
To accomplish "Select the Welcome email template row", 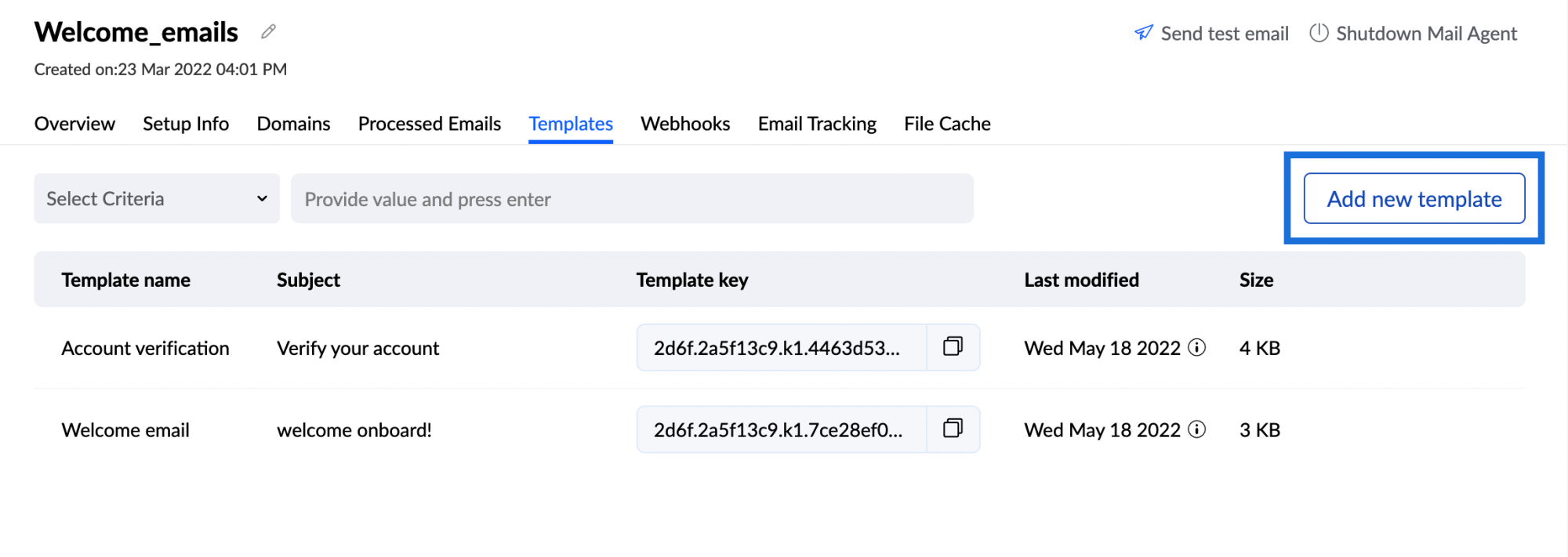I will coord(125,429).
